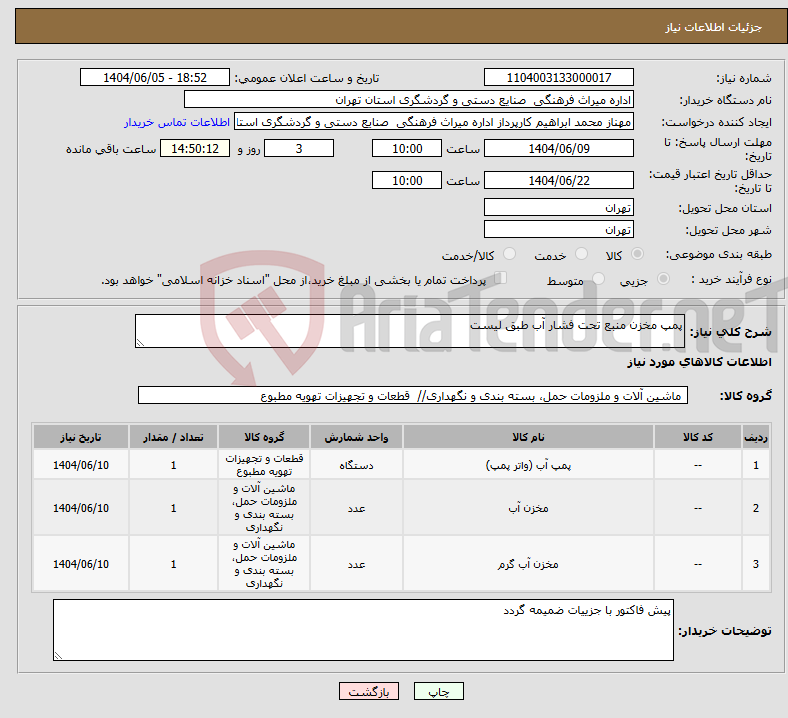Click the delivery province field تهران

pyautogui.click(x=558, y=207)
